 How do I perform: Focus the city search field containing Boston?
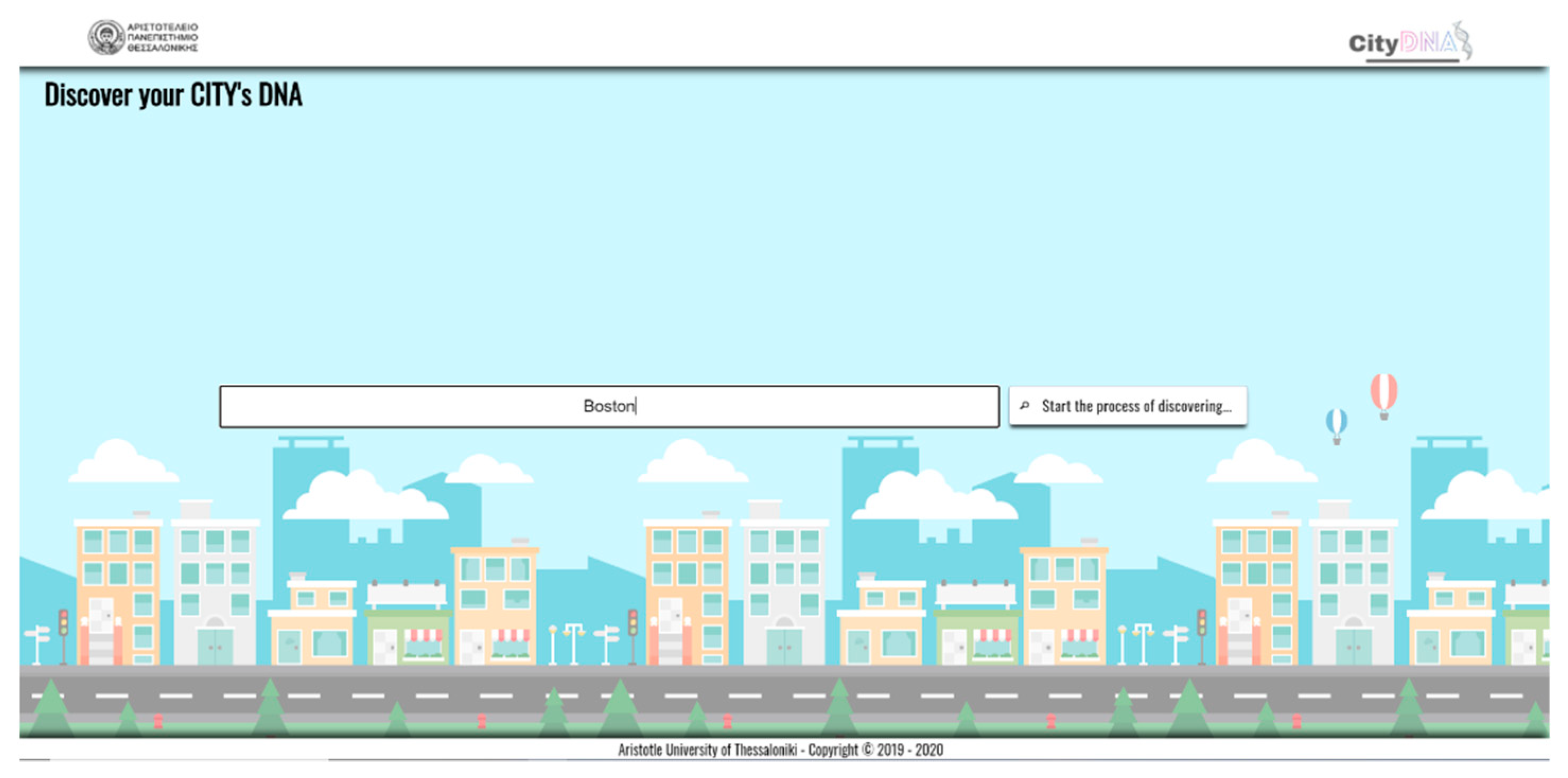click(x=426, y=406)
